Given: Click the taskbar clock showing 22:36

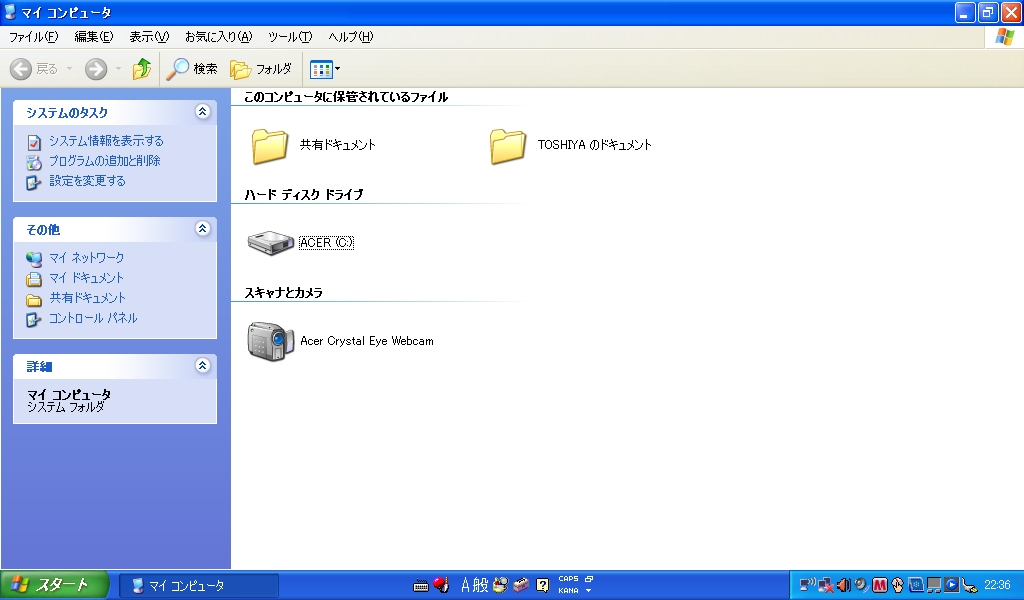Looking at the screenshot, I should click(x=997, y=585).
